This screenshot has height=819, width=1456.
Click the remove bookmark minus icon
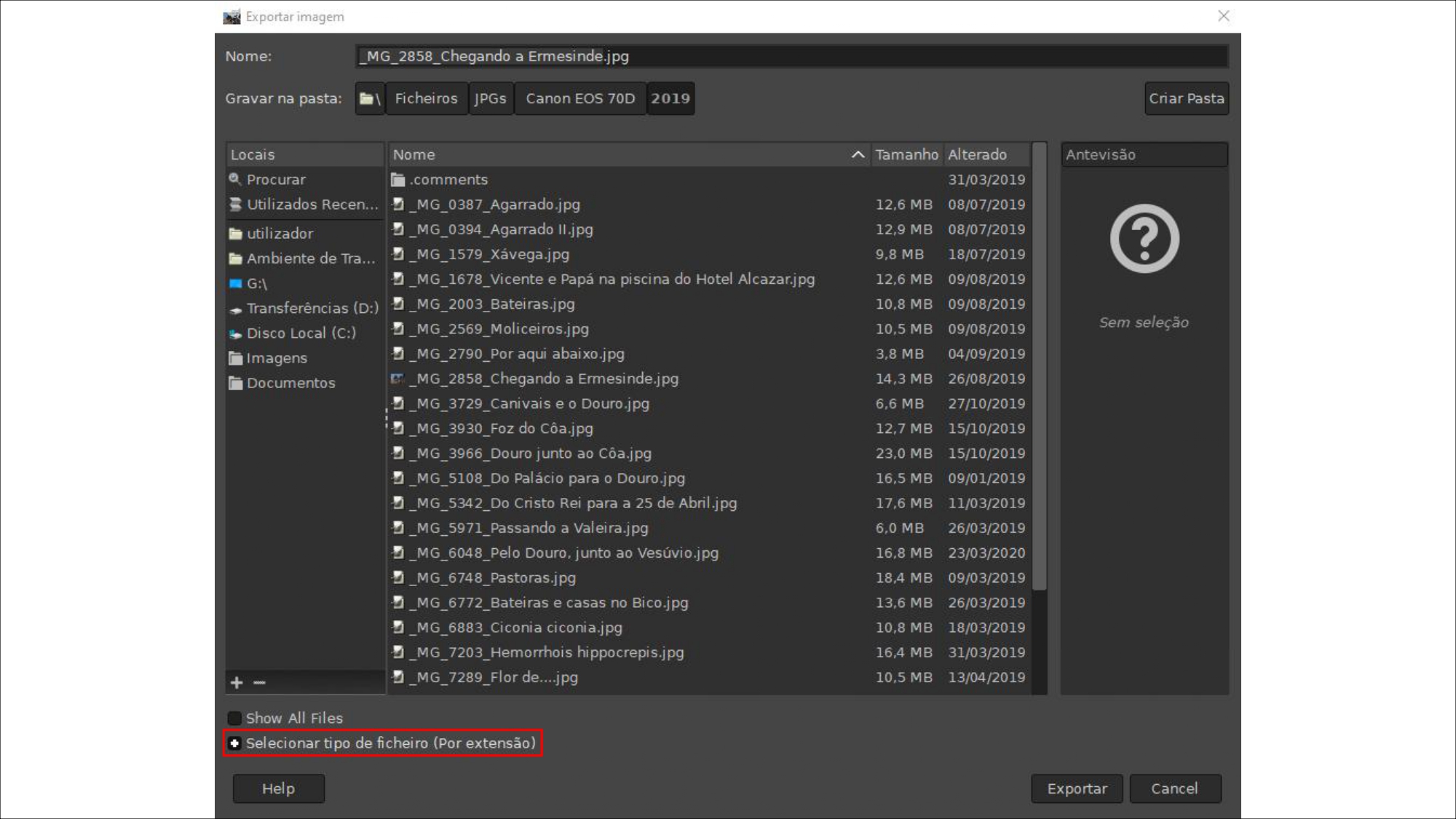pyautogui.click(x=259, y=682)
